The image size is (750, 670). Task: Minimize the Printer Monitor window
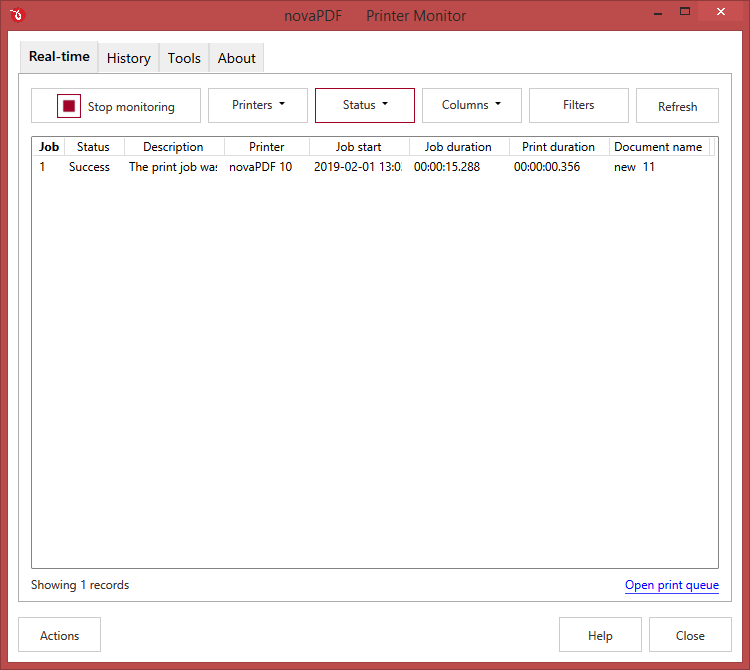(658, 12)
